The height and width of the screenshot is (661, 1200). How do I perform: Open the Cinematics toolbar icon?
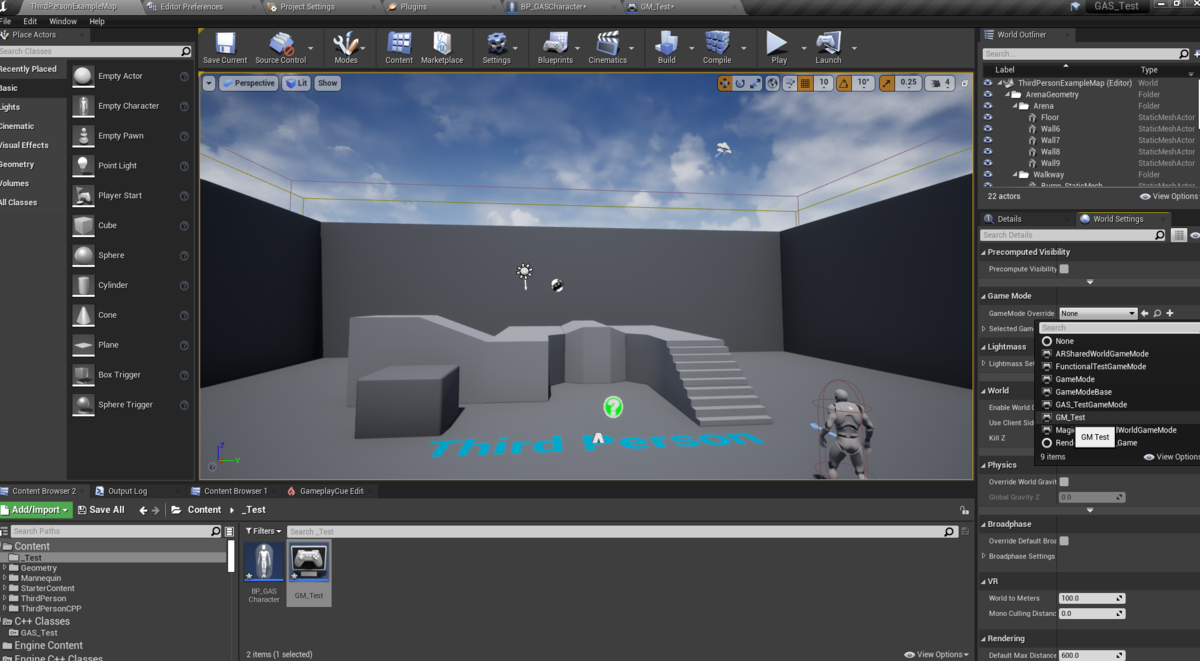point(608,47)
